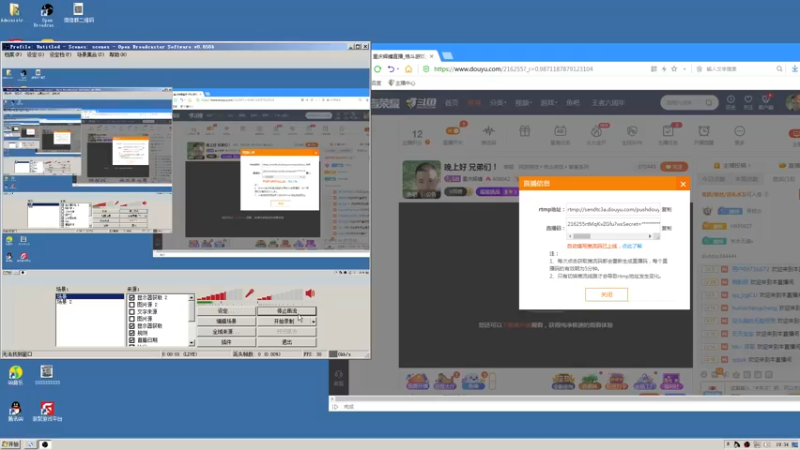Open the dropdown arrow next to bookmark star
This screenshot has width=800, height=450.
(684, 69)
